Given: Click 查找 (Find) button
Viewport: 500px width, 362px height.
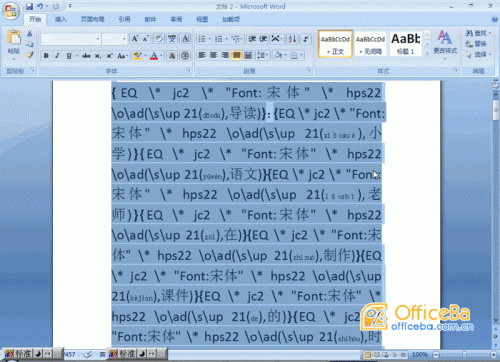Looking at the screenshot, I should pyautogui.click(x=478, y=33).
